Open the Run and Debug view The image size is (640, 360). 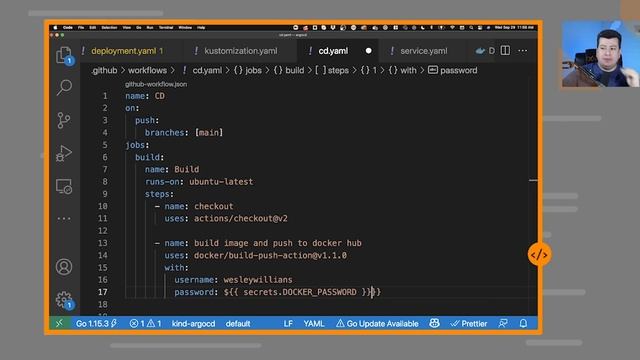point(64,153)
